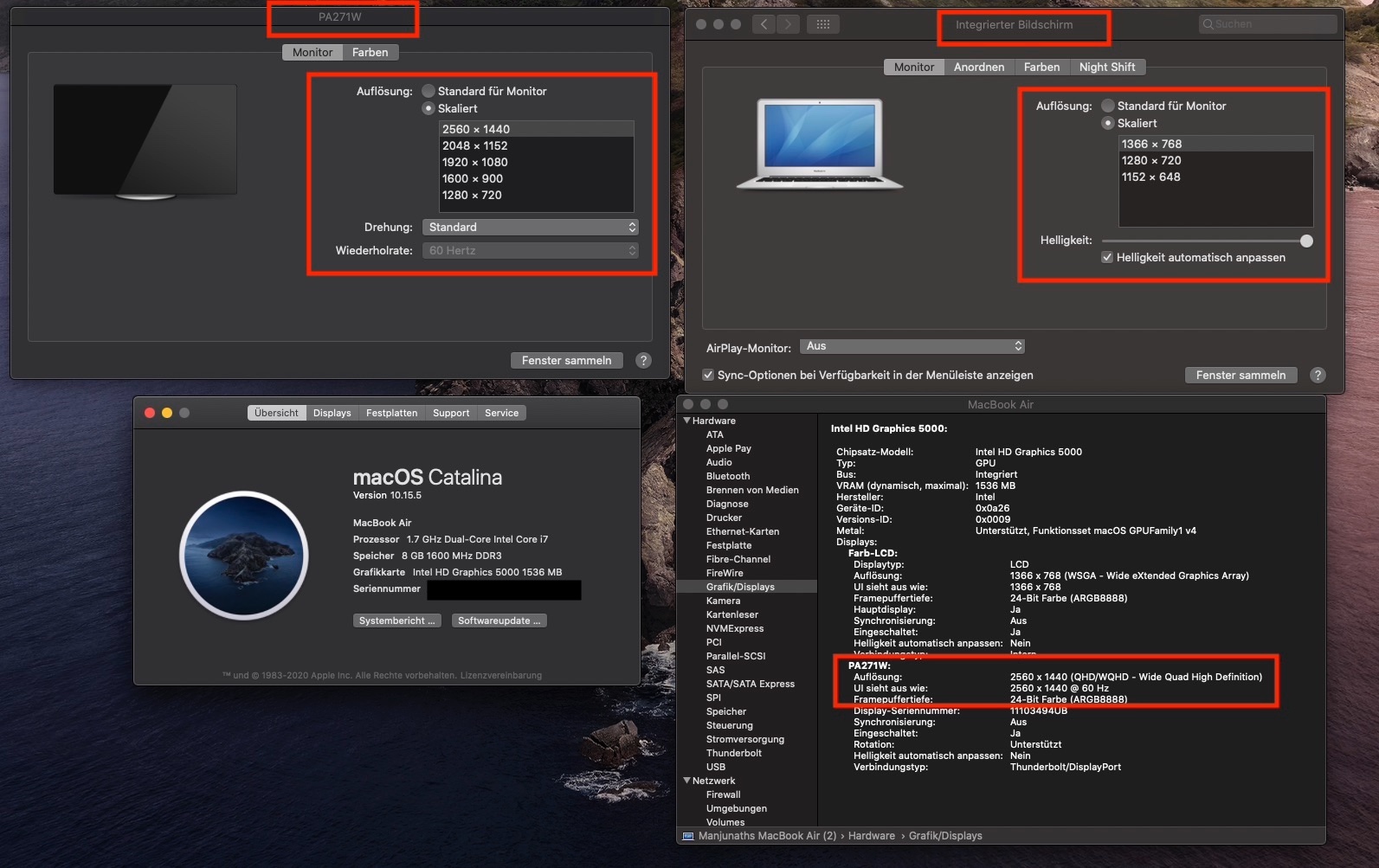Open the Drehung dropdown

click(x=531, y=227)
